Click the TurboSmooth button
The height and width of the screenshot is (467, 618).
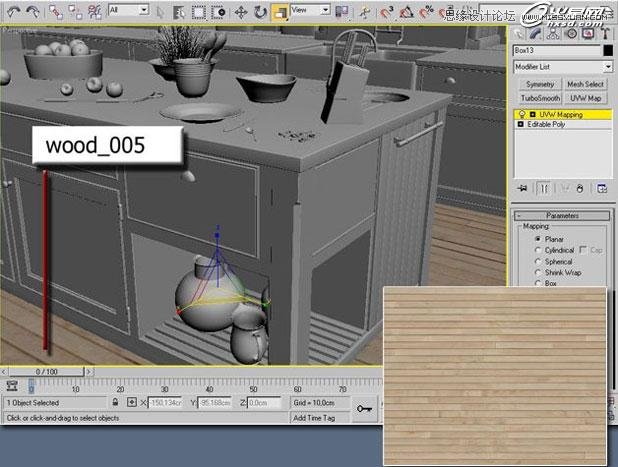[x=539, y=98]
